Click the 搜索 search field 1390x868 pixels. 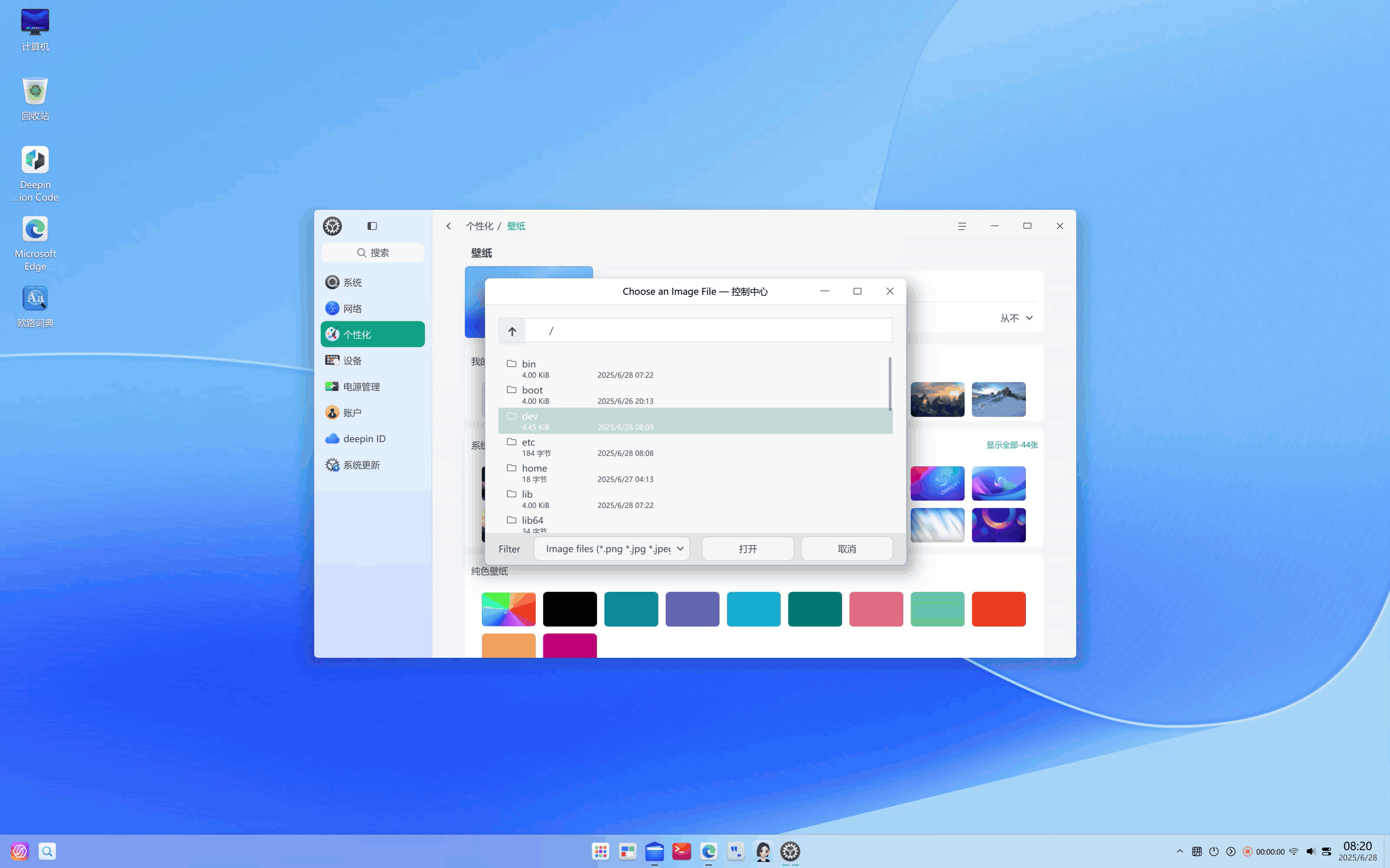point(373,252)
